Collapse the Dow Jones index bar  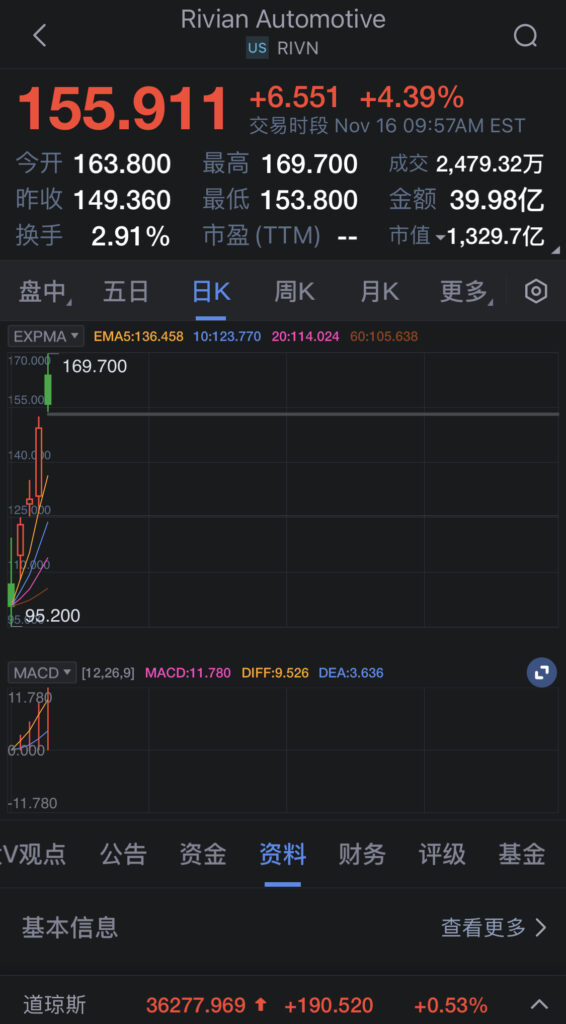click(539, 1004)
